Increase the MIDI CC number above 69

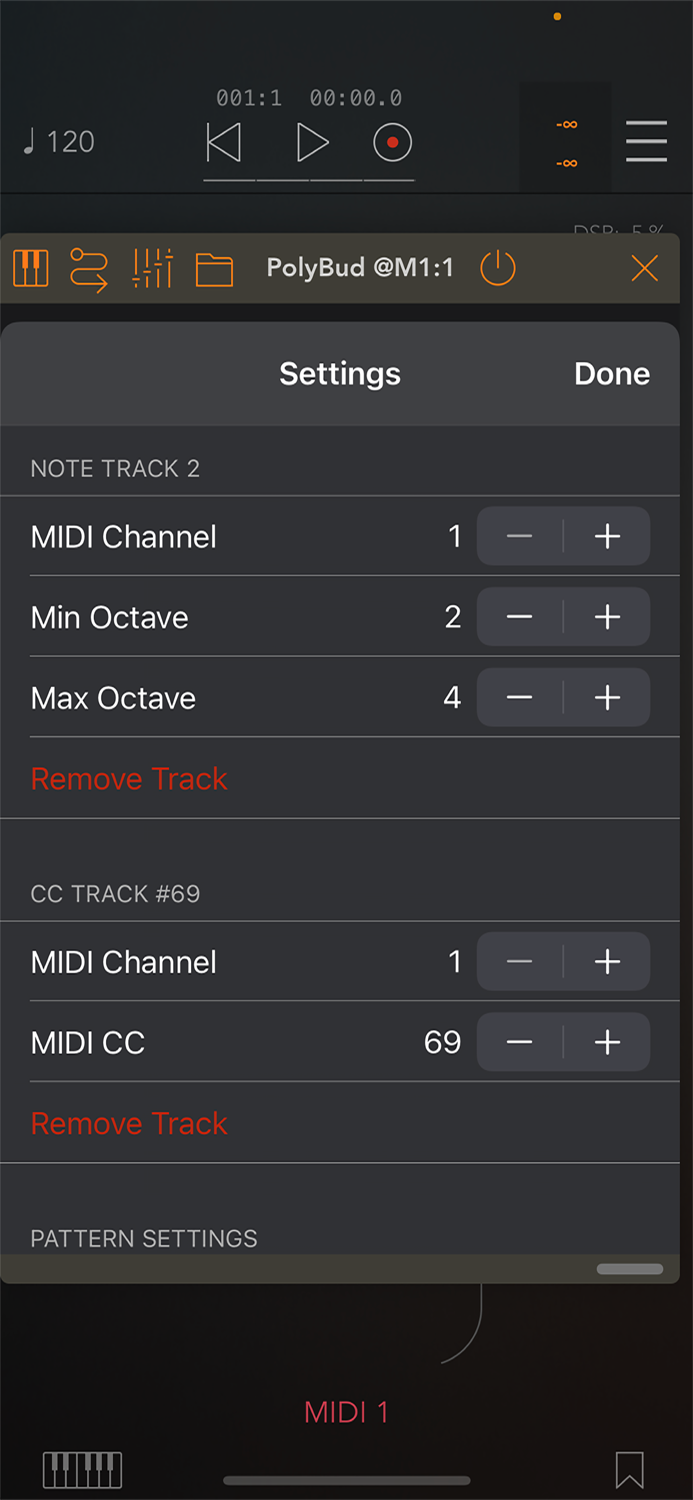point(606,1042)
